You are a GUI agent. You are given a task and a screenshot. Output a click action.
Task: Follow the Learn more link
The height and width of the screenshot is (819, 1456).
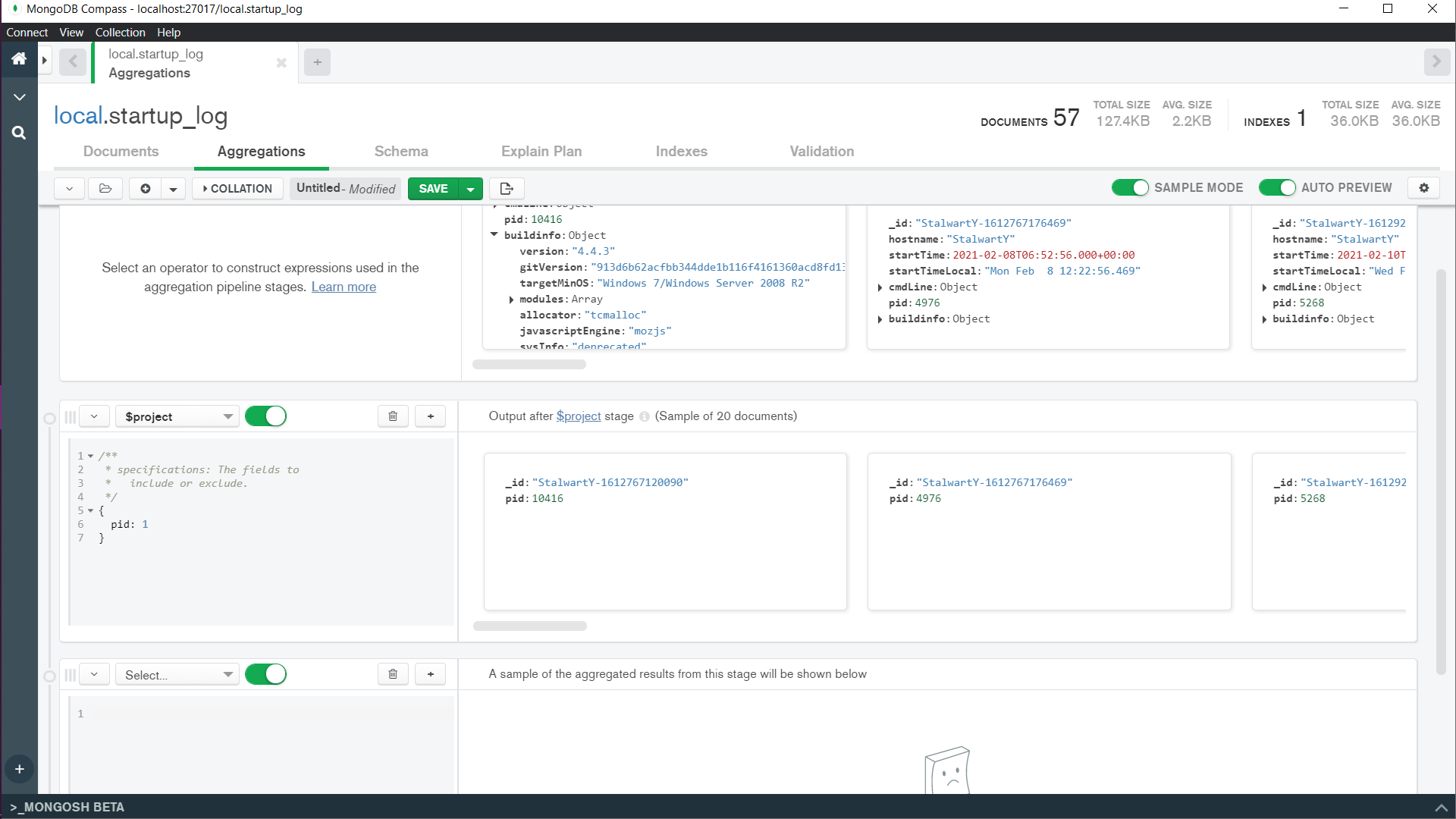point(344,287)
